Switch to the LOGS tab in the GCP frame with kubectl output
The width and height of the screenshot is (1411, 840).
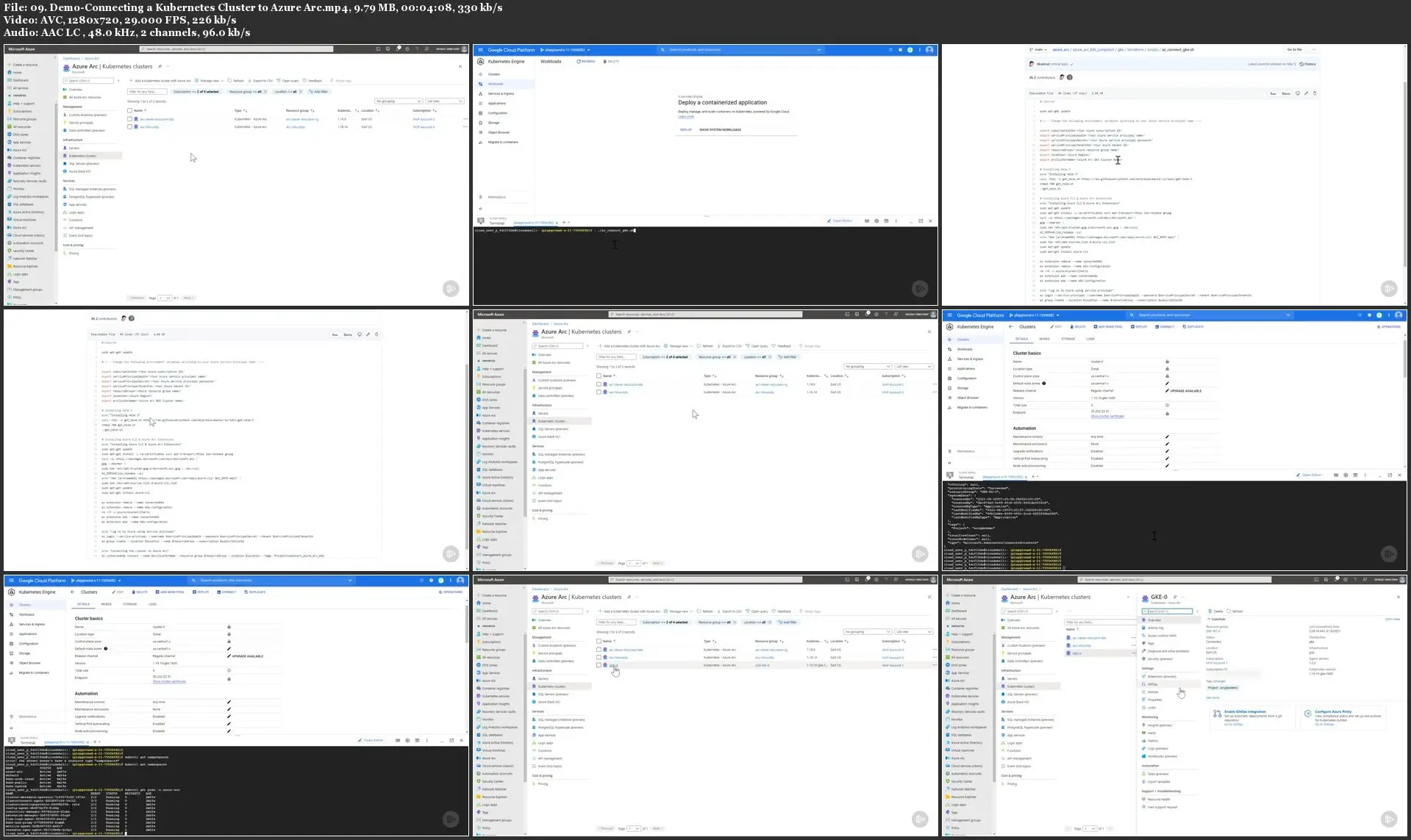click(x=152, y=604)
